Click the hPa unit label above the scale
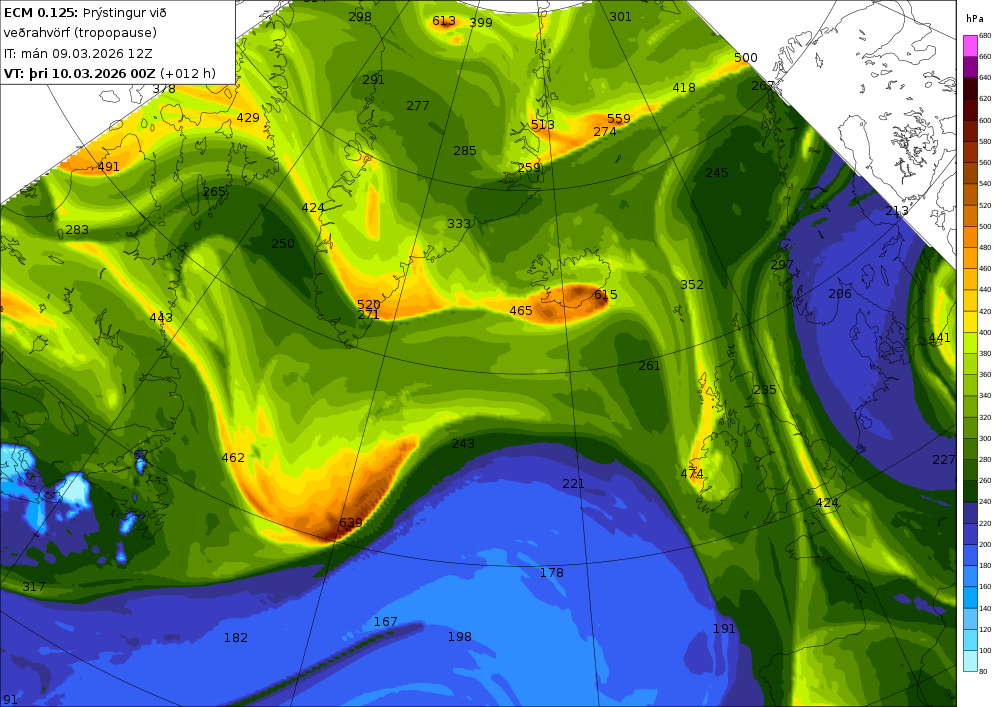 click(x=975, y=18)
